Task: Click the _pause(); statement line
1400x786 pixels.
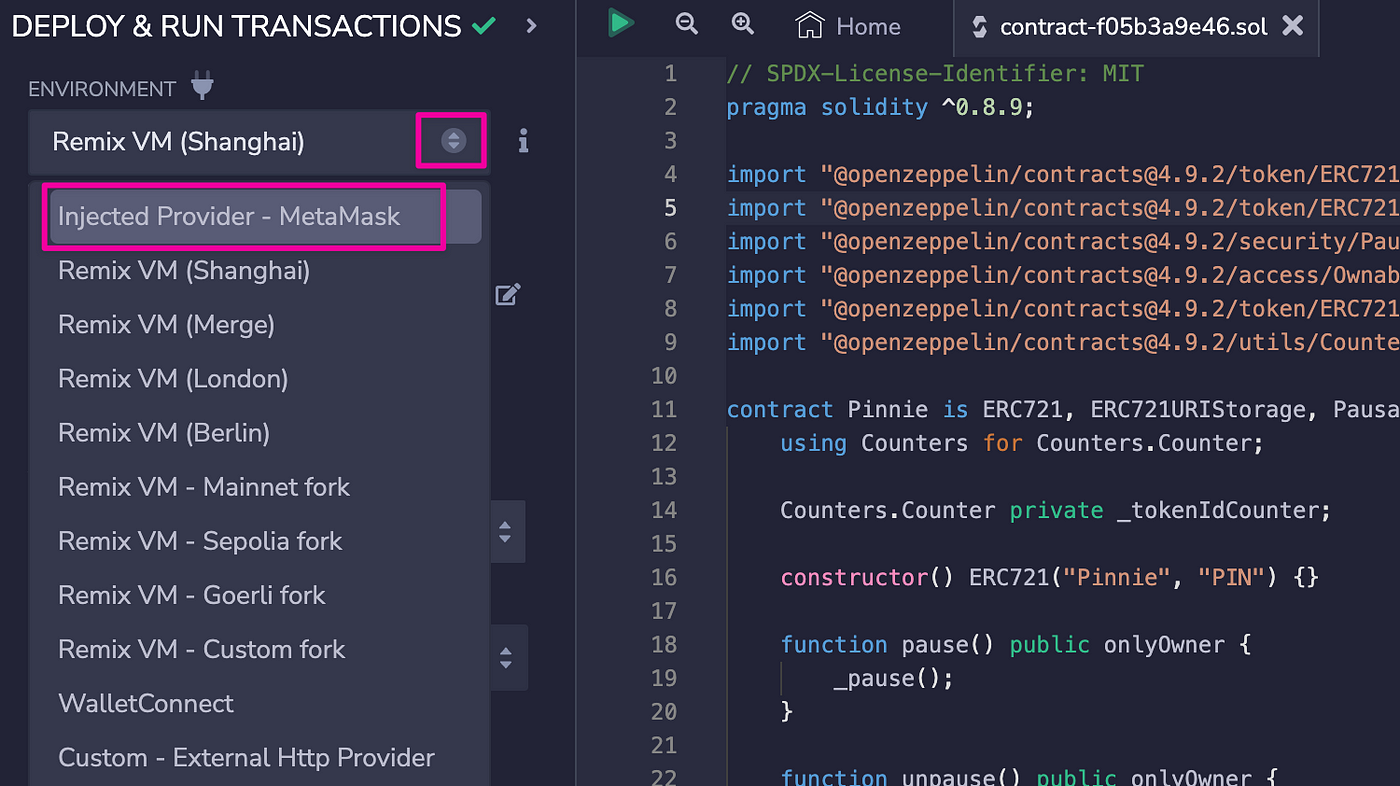Action: pyautogui.click(x=893, y=678)
